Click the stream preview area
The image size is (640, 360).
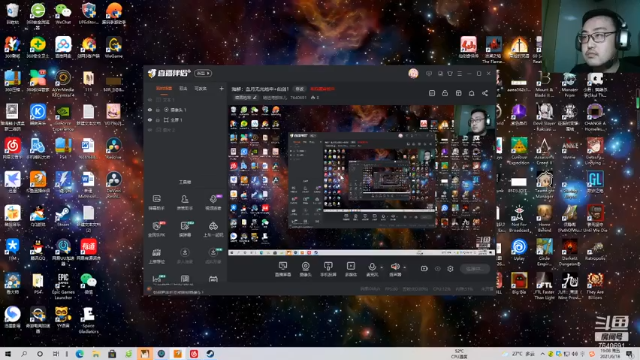click(362, 180)
